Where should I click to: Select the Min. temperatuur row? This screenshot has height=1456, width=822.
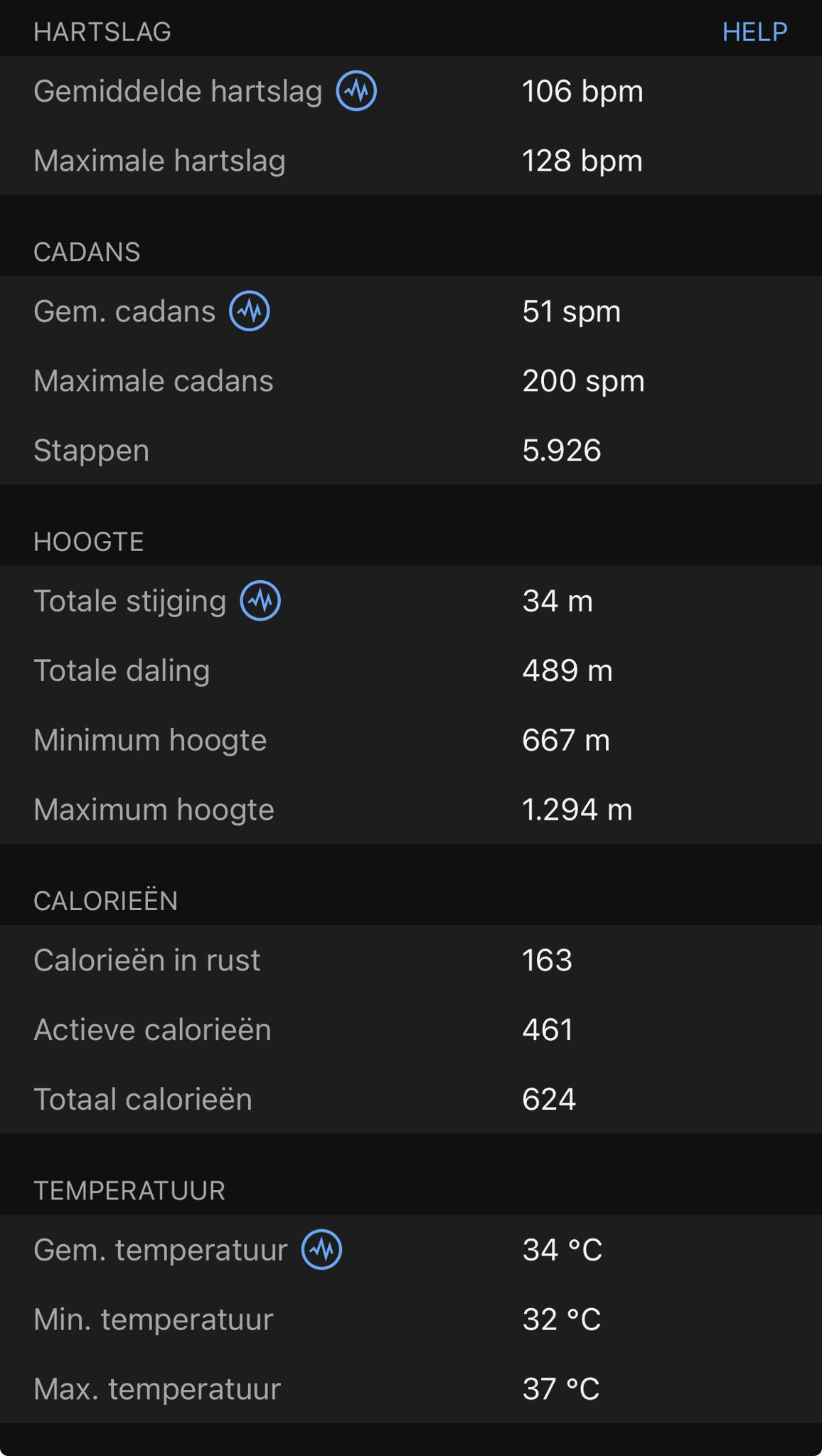coord(411,1319)
